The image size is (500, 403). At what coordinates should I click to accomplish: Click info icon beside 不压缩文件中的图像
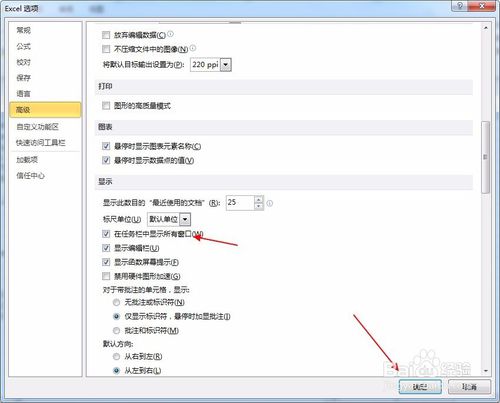tap(193, 48)
